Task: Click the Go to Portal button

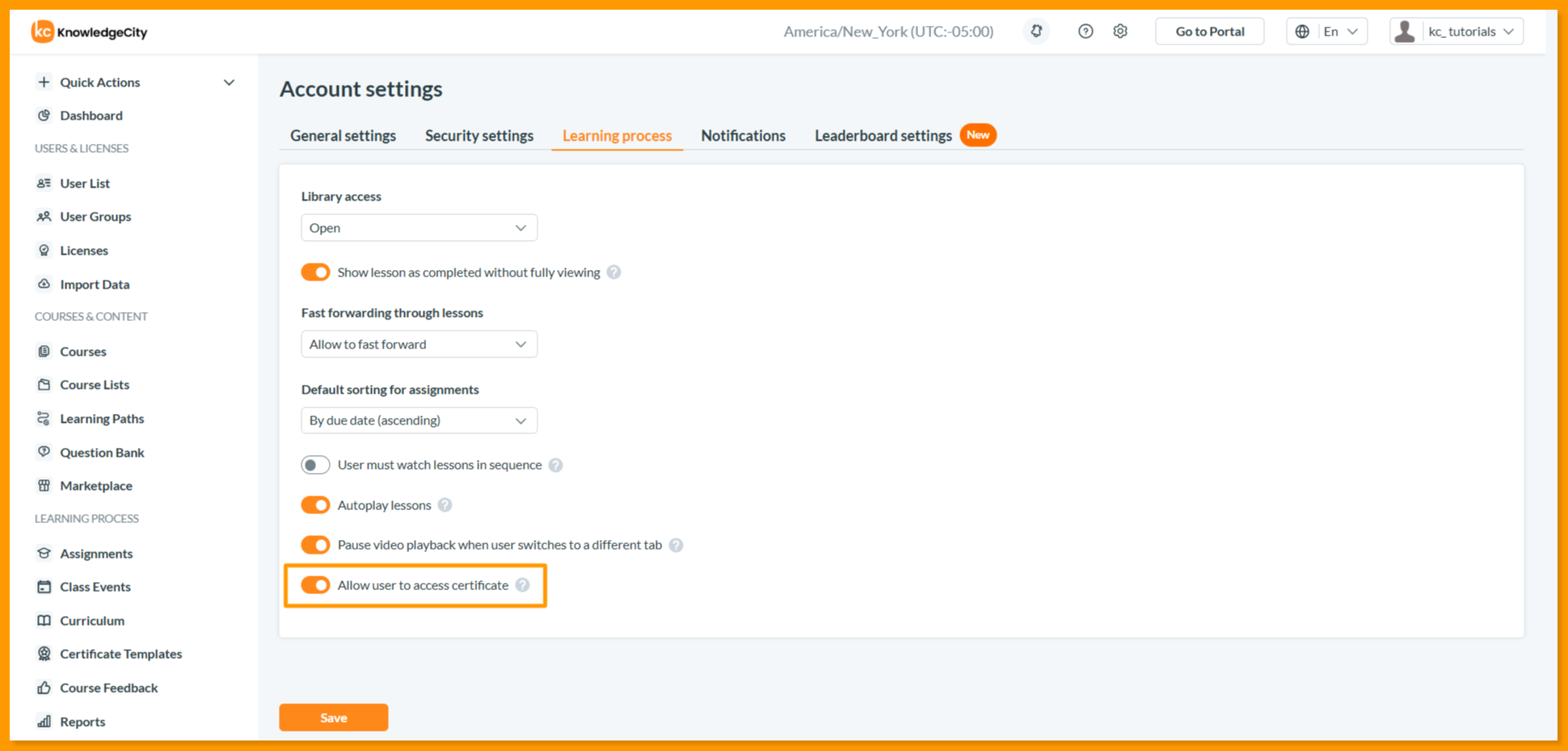Action: [x=1209, y=32]
